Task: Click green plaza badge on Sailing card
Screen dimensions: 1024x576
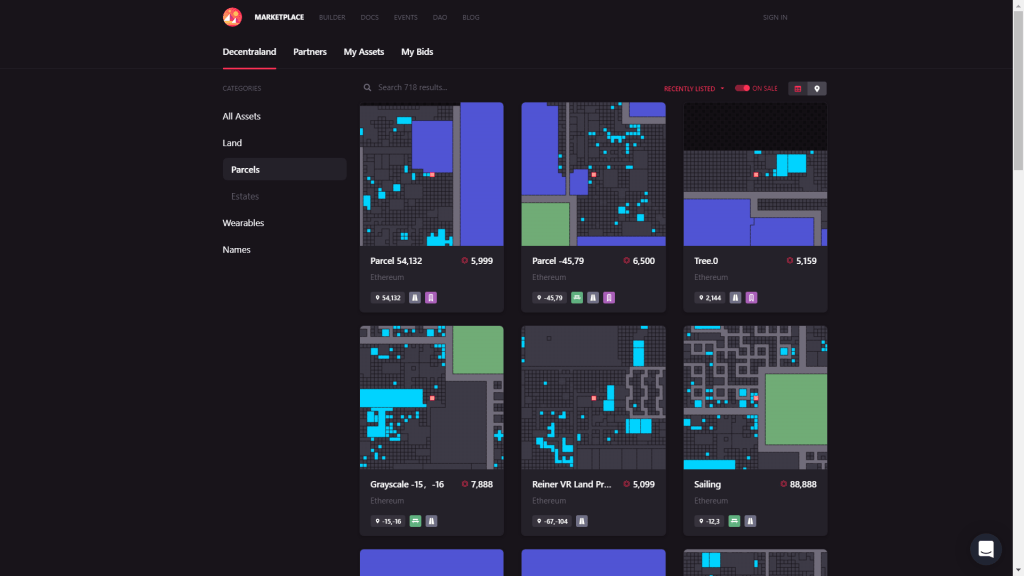Action: point(734,521)
